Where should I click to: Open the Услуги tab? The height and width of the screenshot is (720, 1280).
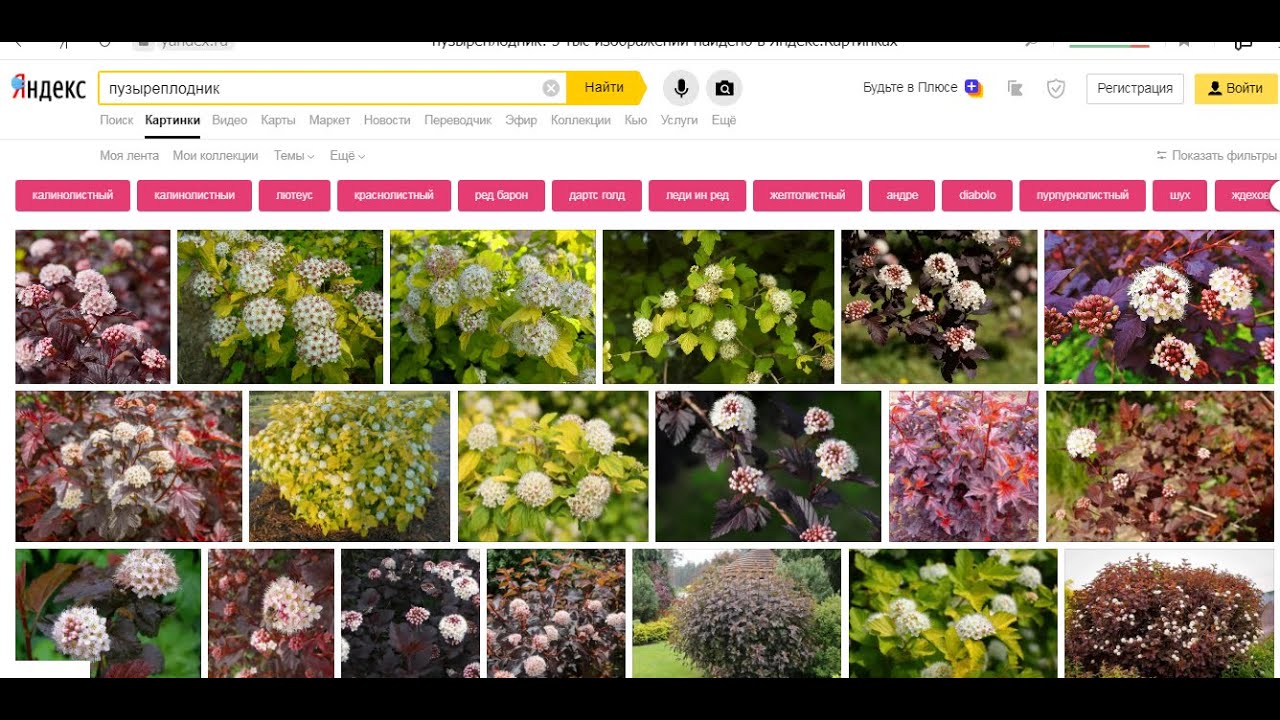pyautogui.click(x=679, y=120)
